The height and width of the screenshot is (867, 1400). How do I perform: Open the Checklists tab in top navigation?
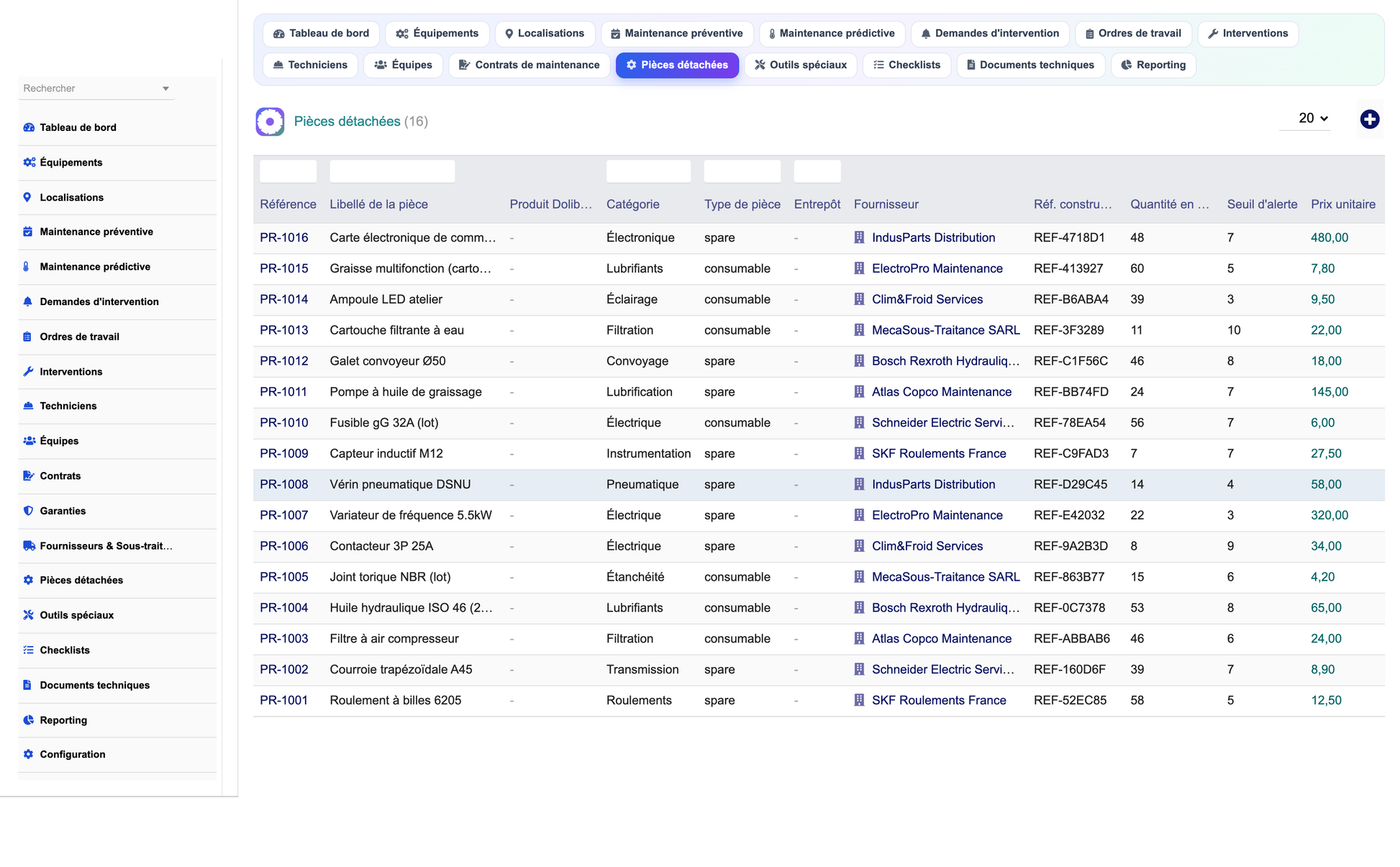point(906,65)
